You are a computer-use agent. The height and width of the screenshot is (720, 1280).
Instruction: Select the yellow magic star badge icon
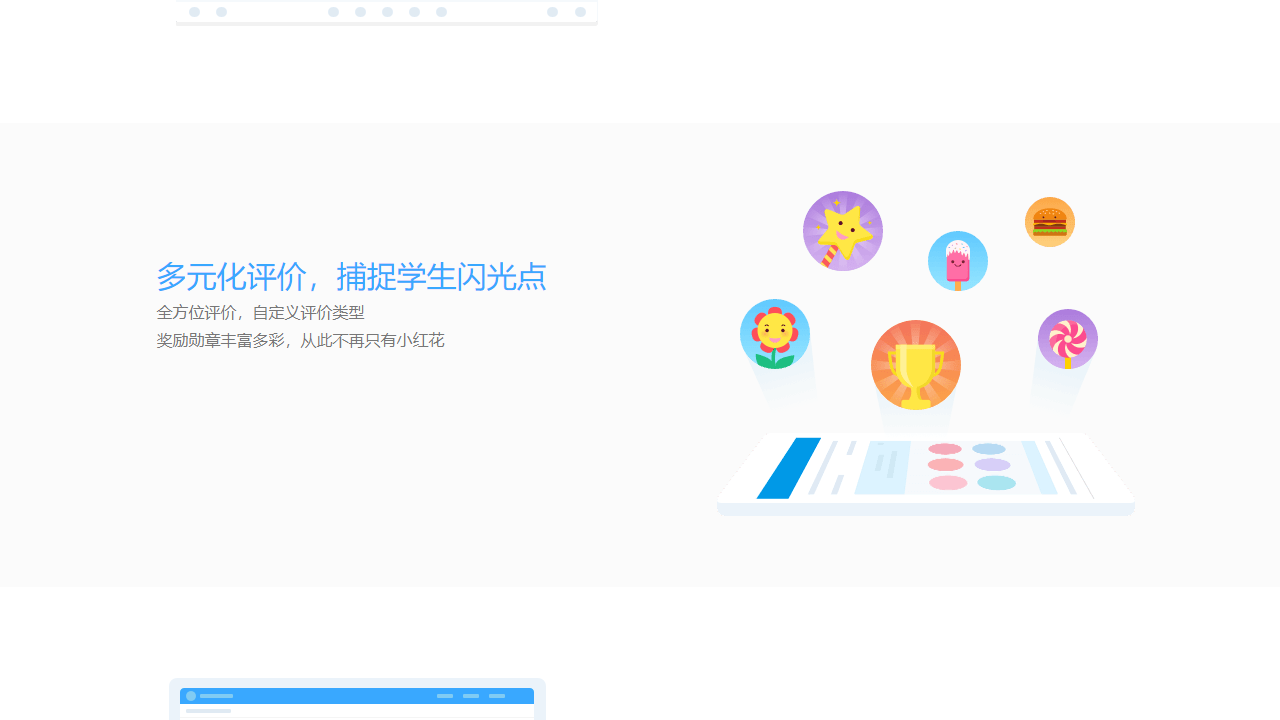(x=842, y=231)
